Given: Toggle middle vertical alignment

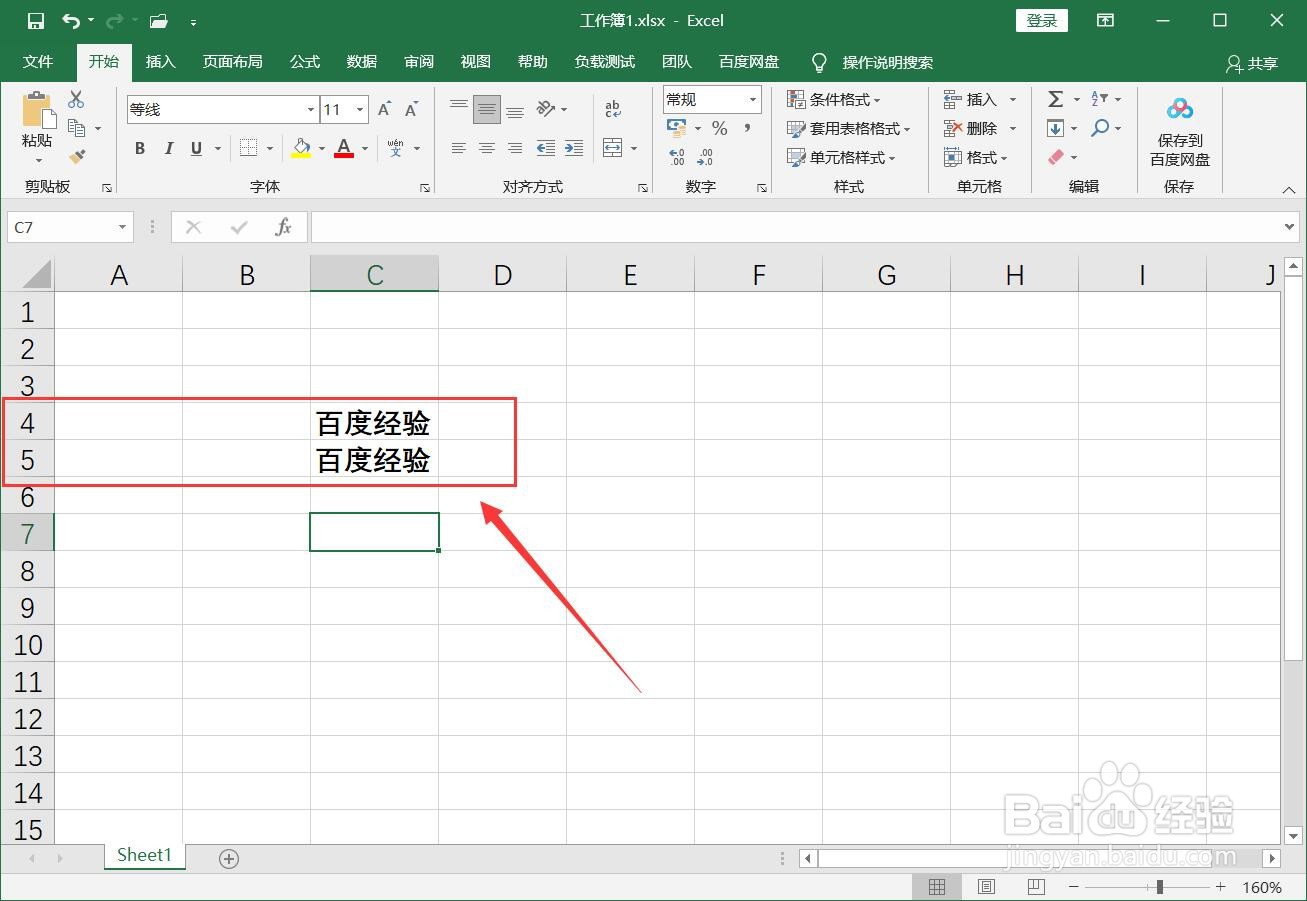Looking at the screenshot, I should point(487,109).
